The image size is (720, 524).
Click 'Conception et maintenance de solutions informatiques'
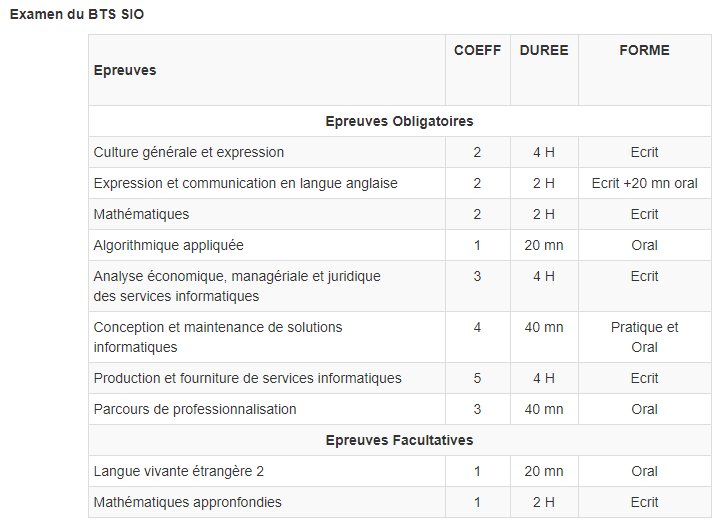pos(218,337)
